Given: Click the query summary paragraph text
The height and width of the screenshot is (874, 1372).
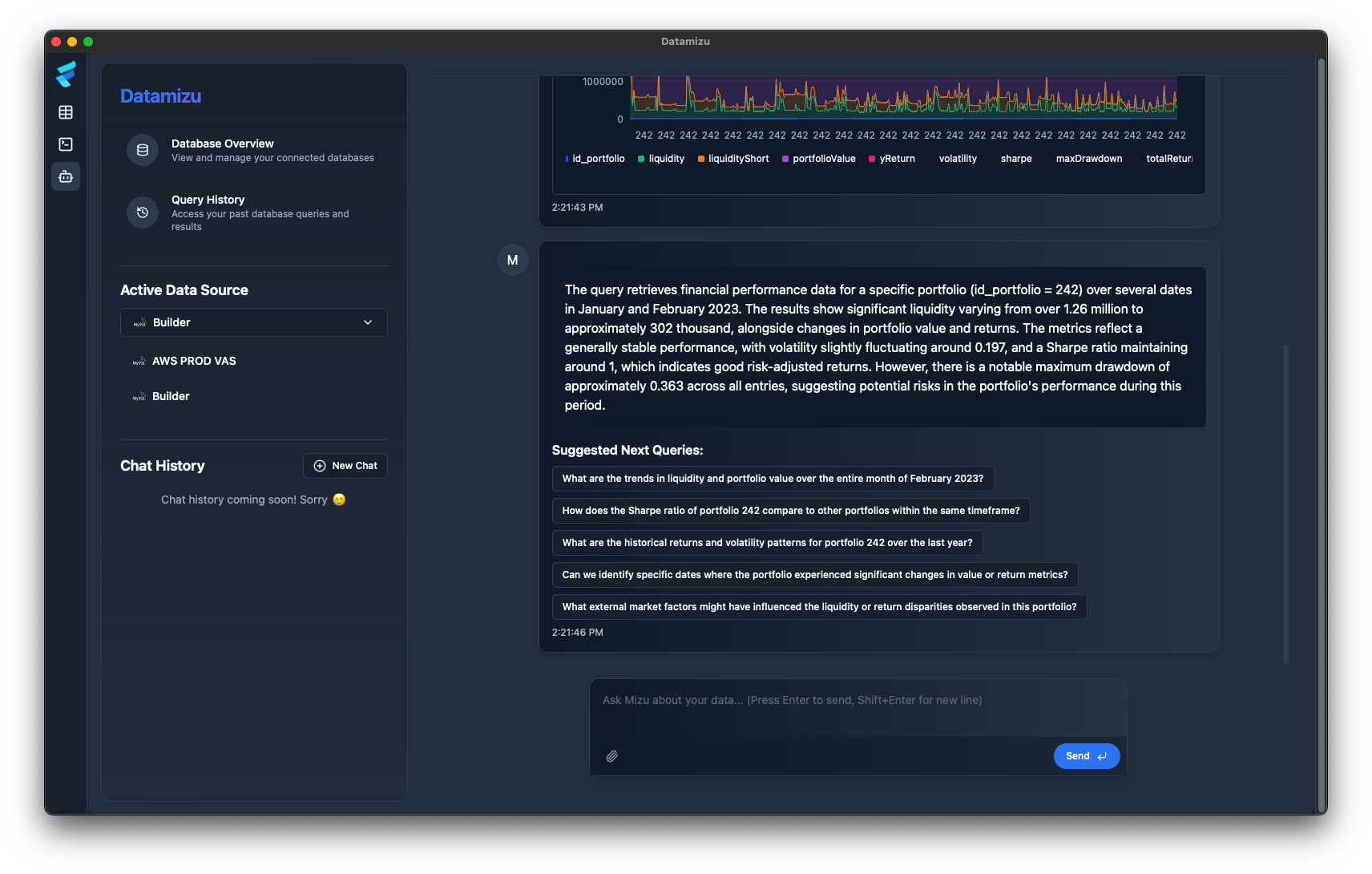Looking at the screenshot, I should click(x=878, y=347).
